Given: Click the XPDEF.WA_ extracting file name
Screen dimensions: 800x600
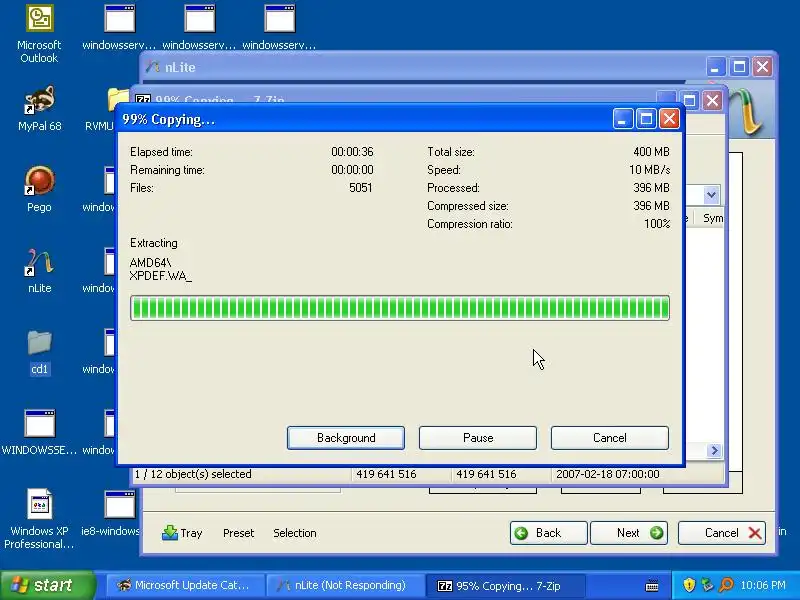Looking at the screenshot, I should tap(161, 276).
